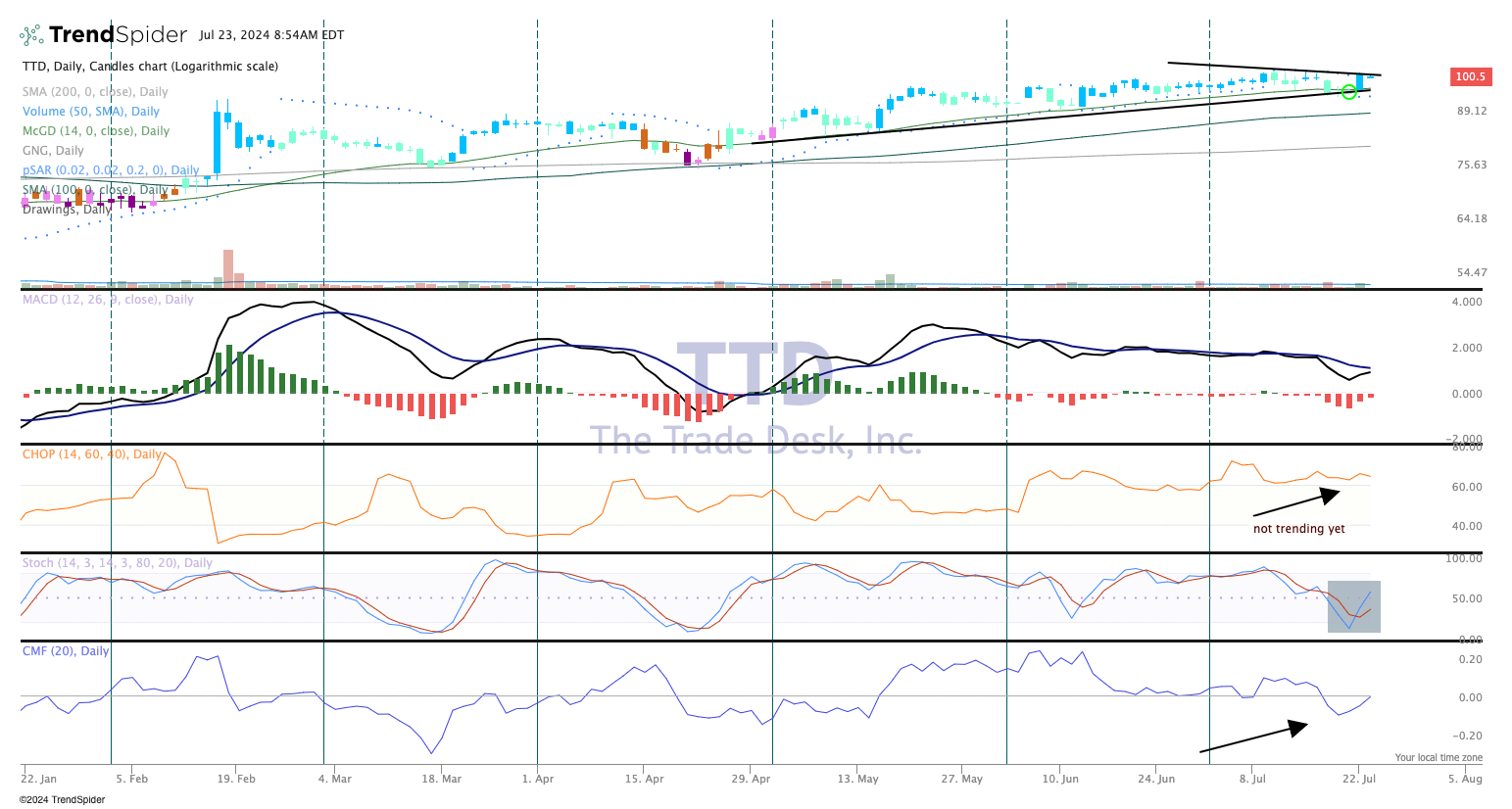Toggle the pSAR (0.02, 0.02, 0.2, 0) label
1512x809 pixels.
(x=110, y=170)
